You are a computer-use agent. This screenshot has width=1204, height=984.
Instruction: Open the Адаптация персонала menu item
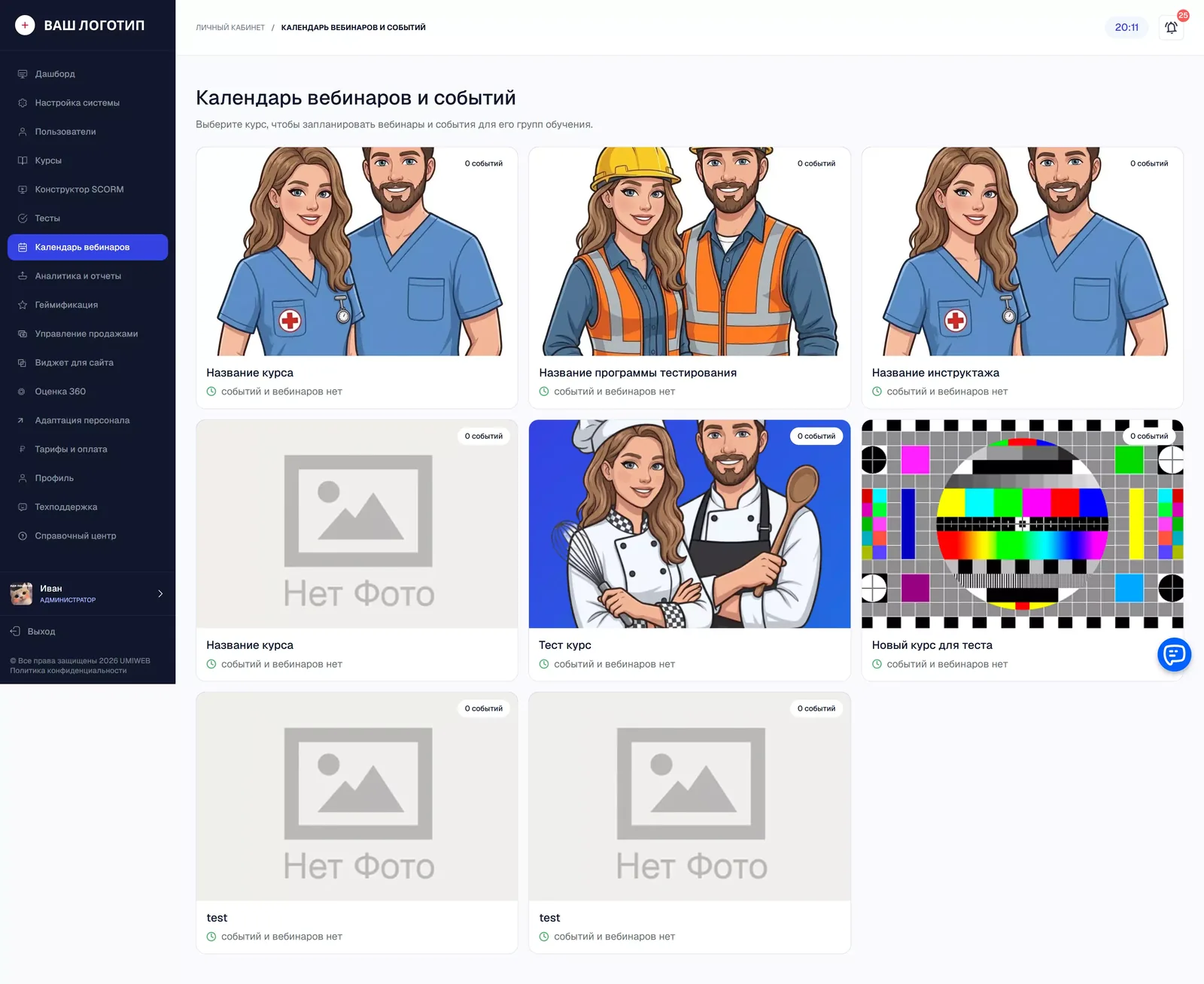point(87,420)
